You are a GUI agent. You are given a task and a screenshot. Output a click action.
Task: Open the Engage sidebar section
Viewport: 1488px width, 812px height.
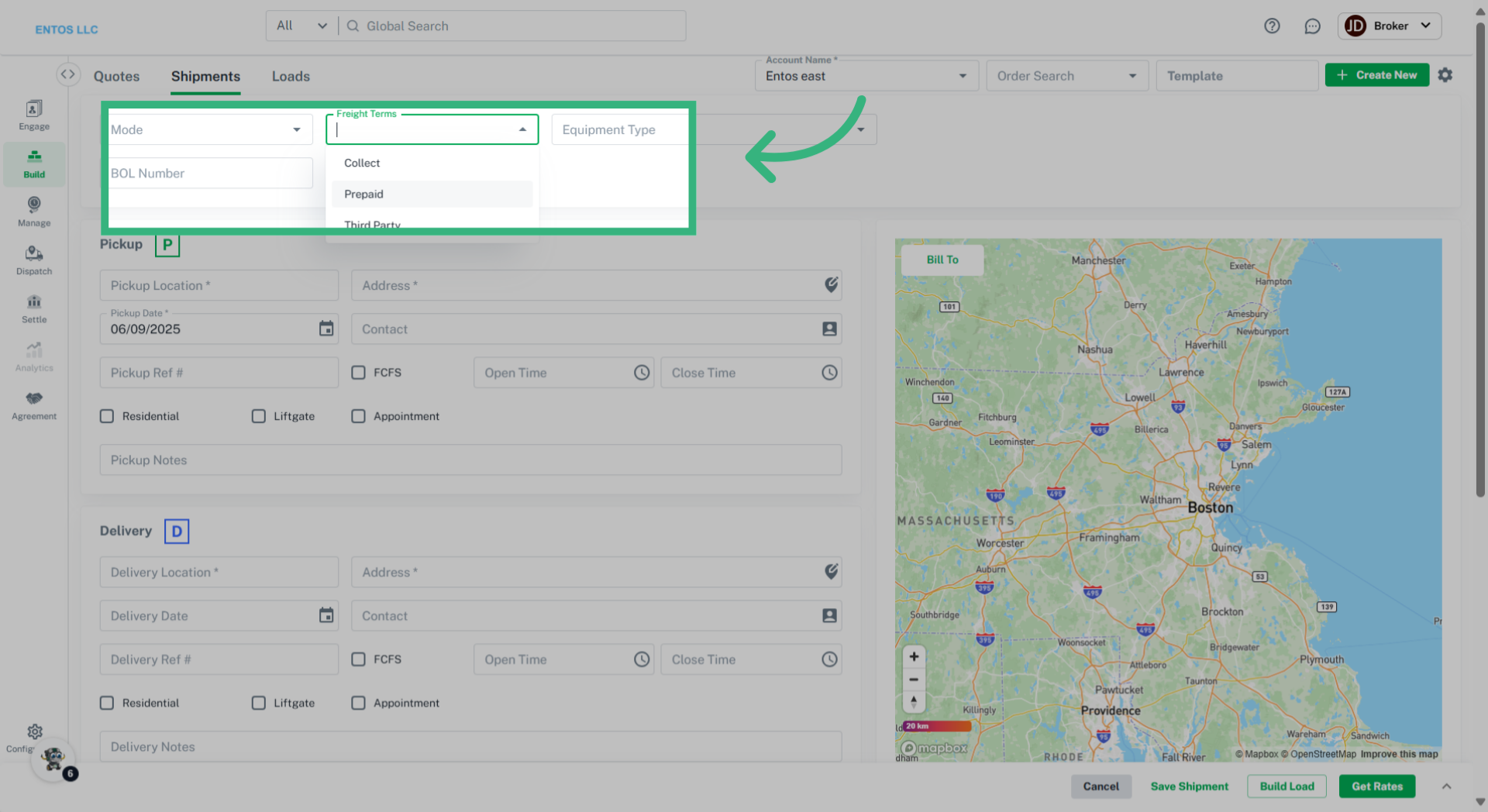(x=34, y=115)
